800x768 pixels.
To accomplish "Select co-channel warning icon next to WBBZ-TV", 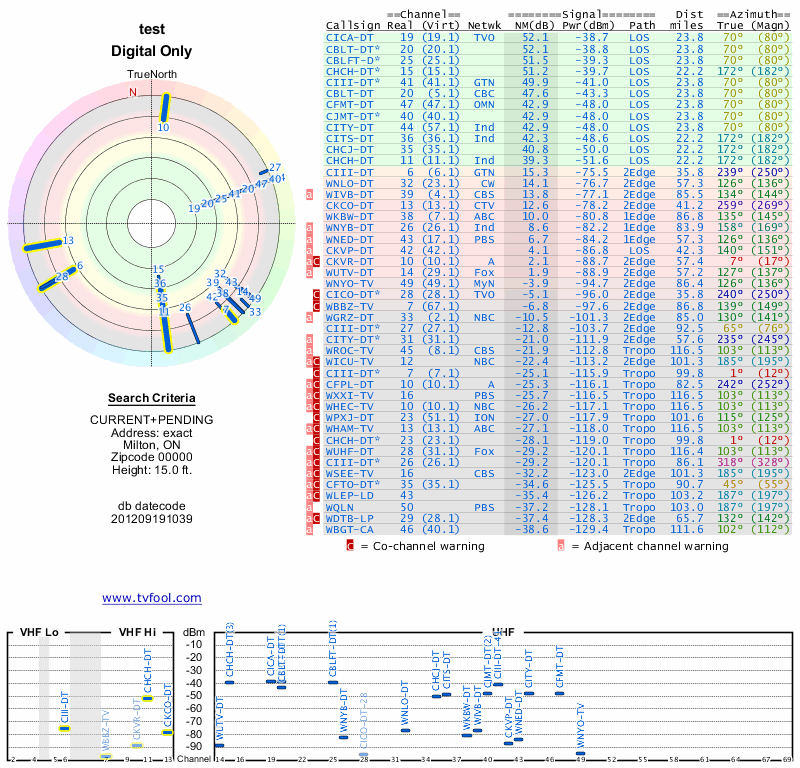I will (x=318, y=307).
